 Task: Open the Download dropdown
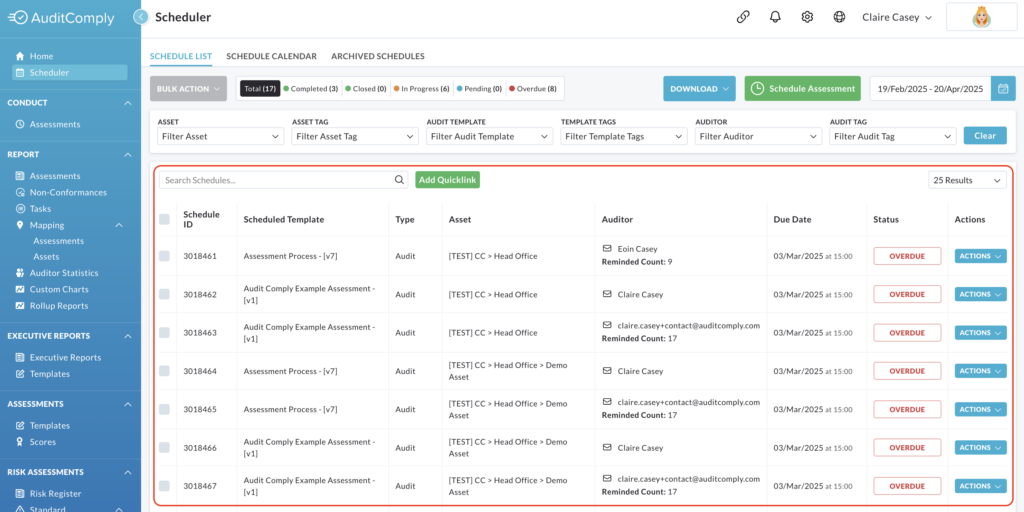click(x=699, y=89)
